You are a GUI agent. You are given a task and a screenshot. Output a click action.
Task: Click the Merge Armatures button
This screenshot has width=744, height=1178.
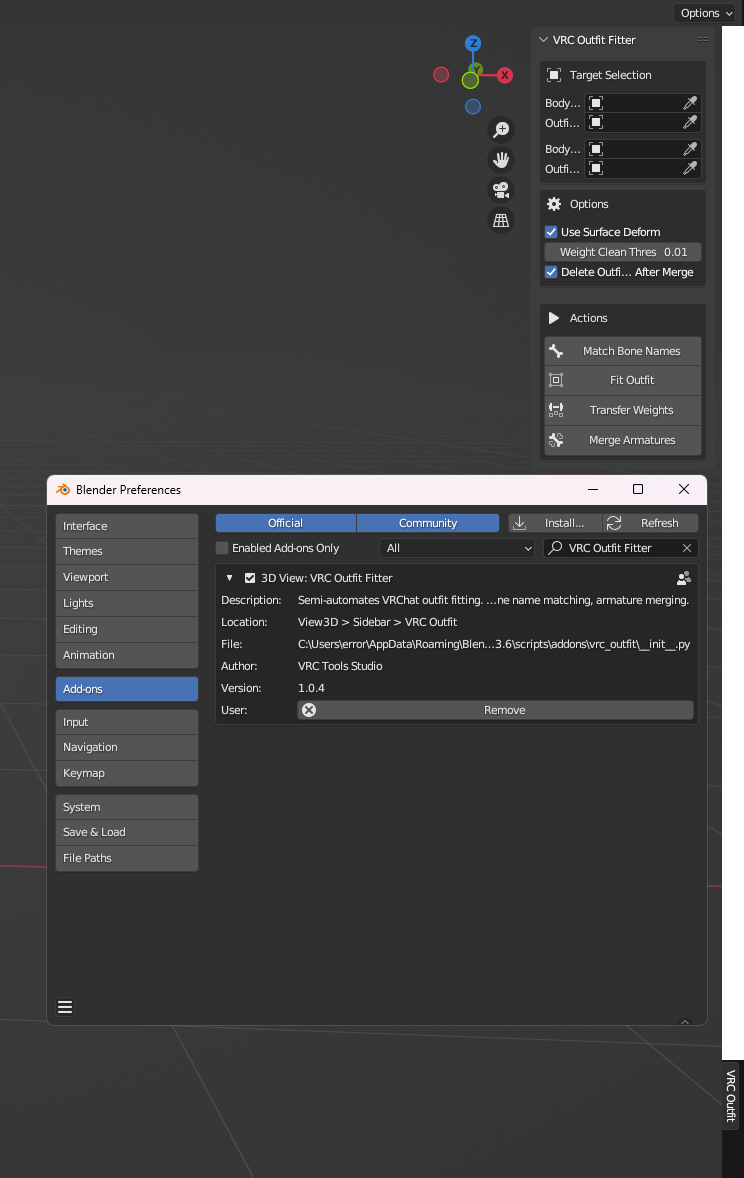click(623, 440)
